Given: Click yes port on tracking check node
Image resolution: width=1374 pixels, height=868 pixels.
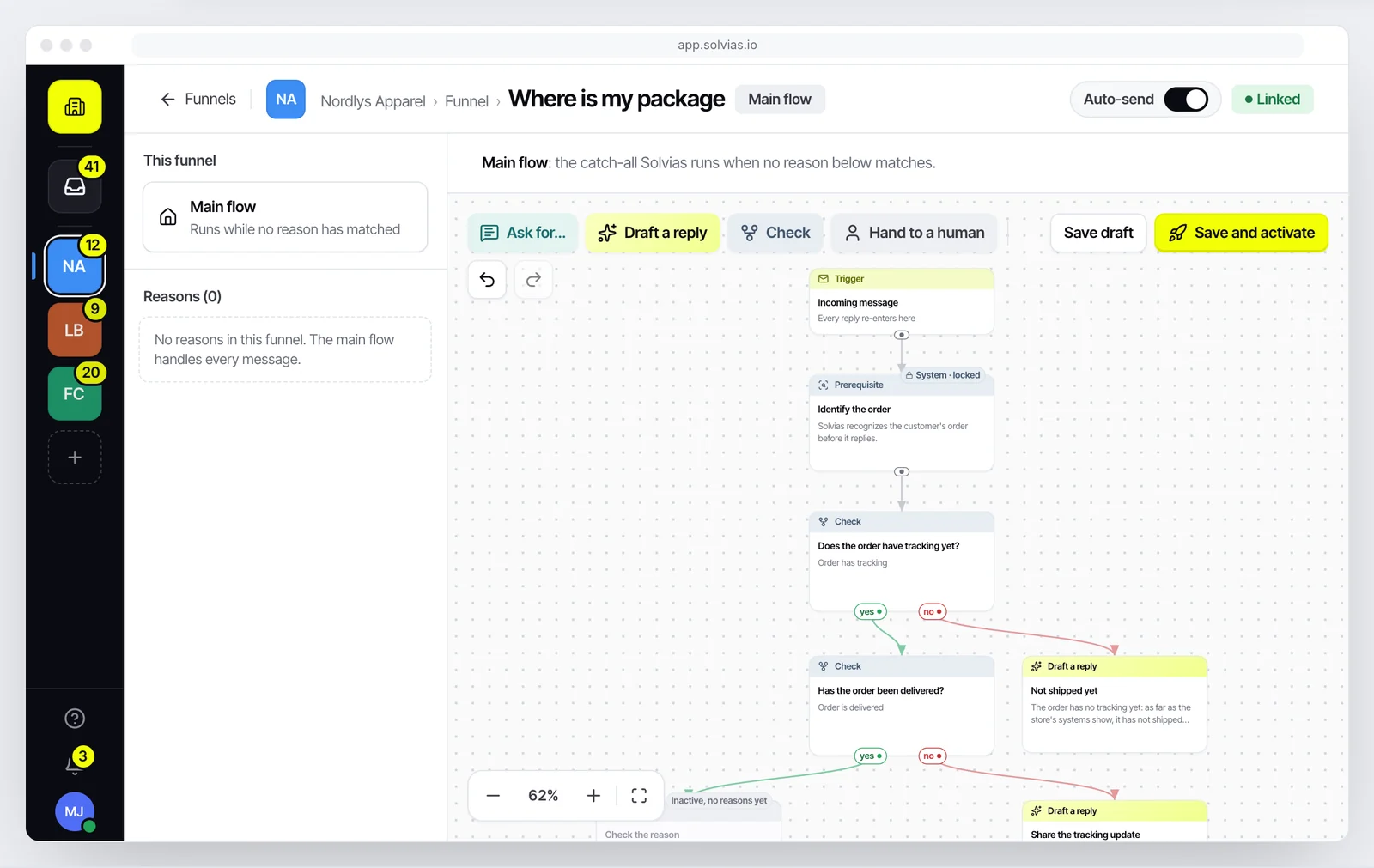Looking at the screenshot, I should (x=871, y=612).
